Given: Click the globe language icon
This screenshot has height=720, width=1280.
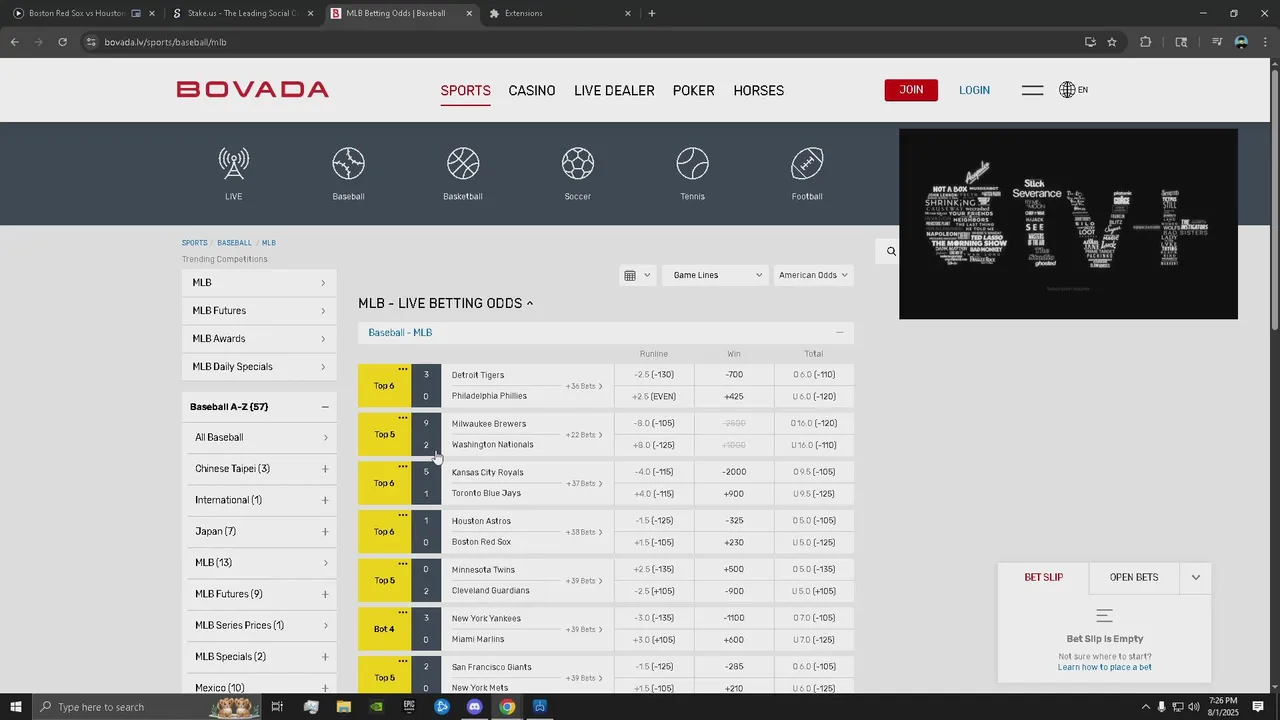Looking at the screenshot, I should click(1067, 90).
